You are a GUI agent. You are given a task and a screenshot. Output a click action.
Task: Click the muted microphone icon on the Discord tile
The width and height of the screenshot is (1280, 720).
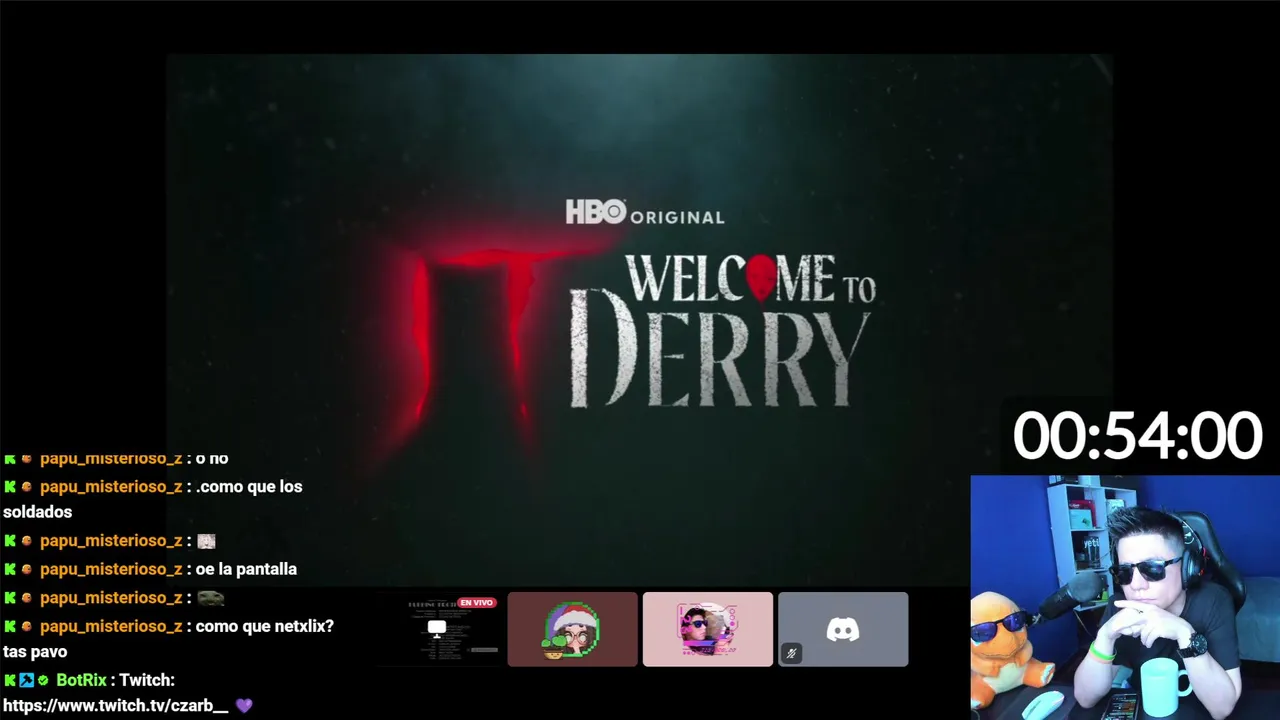pyautogui.click(x=791, y=653)
